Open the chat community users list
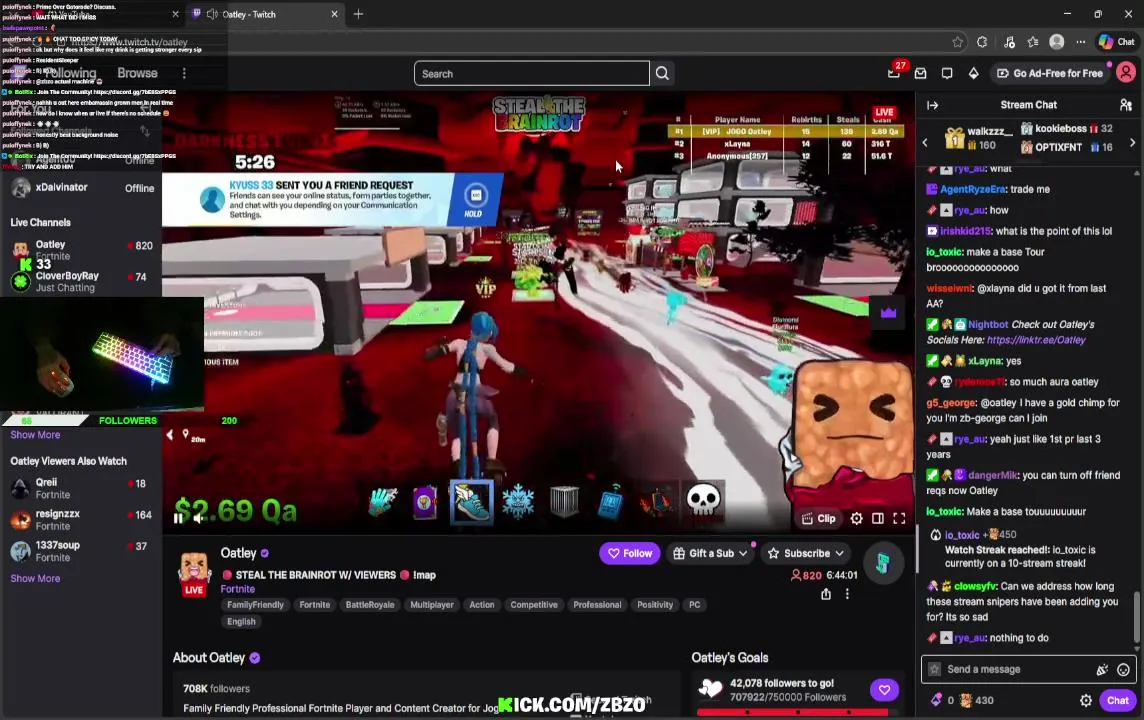The width and height of the screenshot is (1144, 720). pyautogui.click(x=1126, y=105)
